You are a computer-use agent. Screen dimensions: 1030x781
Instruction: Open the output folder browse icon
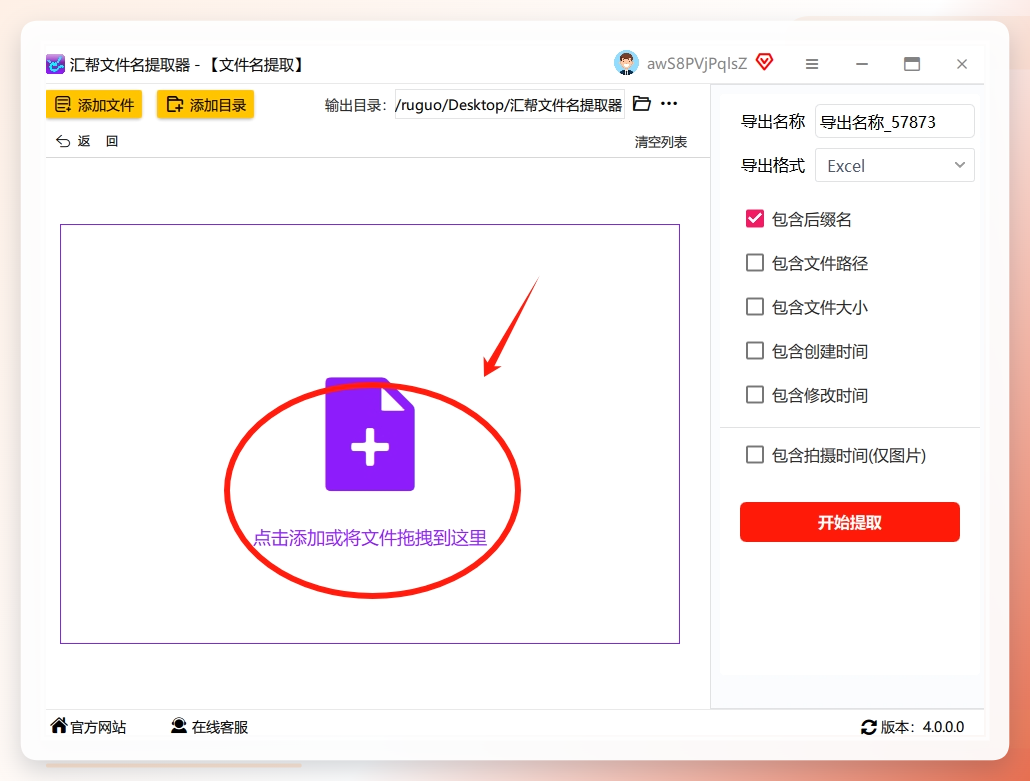(642, 104)
